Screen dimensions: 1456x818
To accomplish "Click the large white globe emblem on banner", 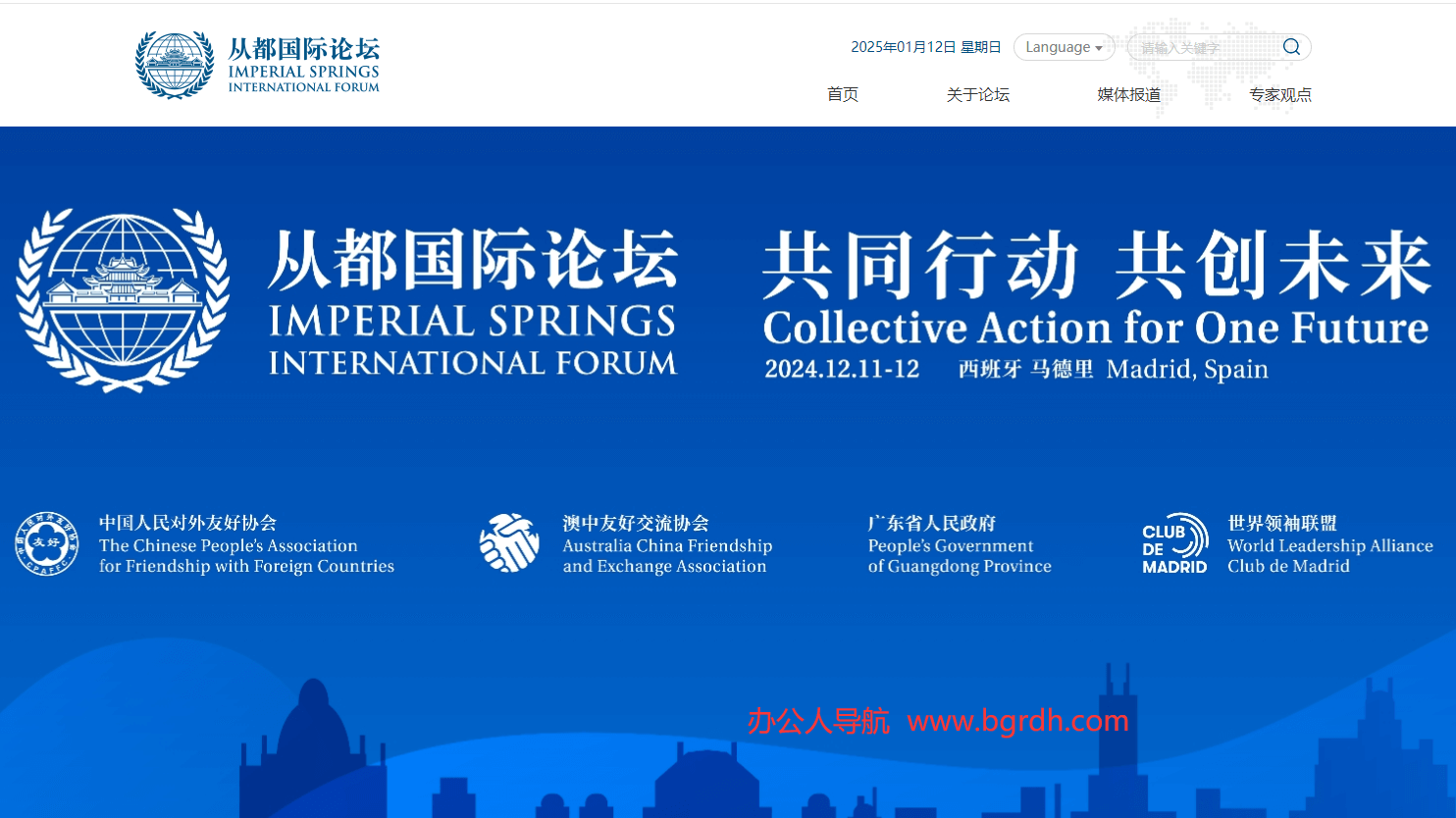I will (x=123, y=300).
